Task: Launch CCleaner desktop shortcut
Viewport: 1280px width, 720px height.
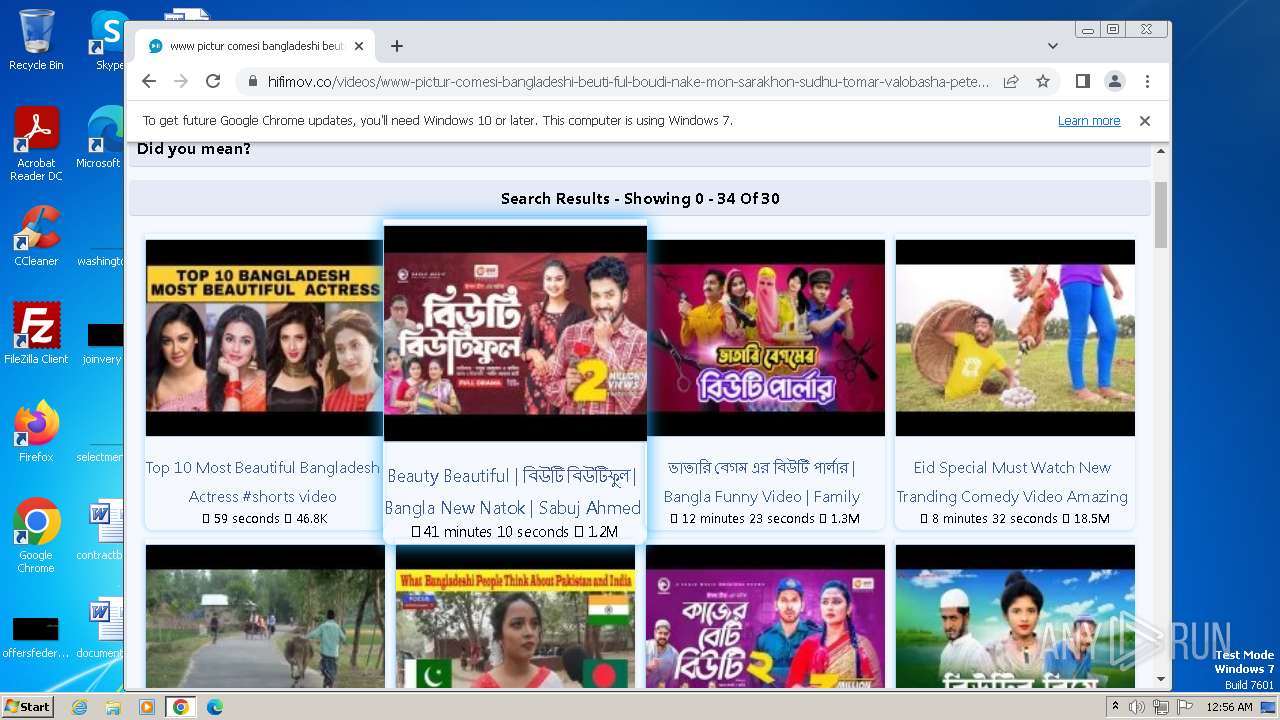Action: tap(36, 236)
